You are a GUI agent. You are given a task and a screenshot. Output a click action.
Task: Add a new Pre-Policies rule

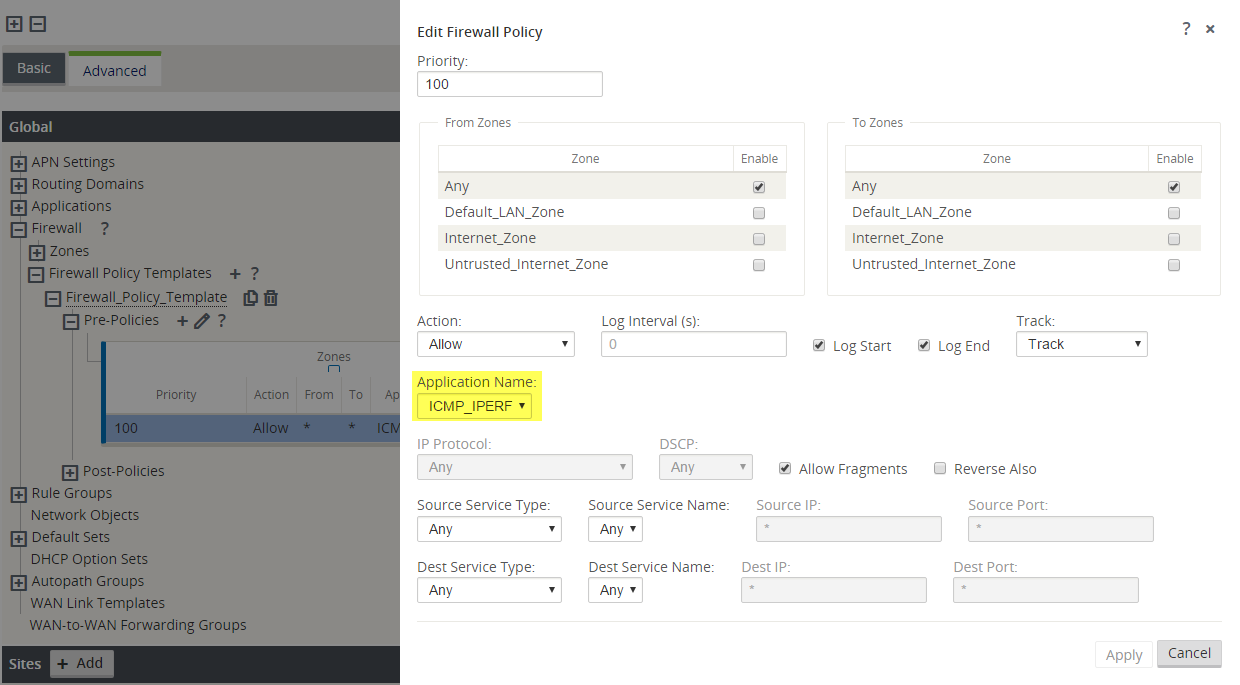click(182, 321)
